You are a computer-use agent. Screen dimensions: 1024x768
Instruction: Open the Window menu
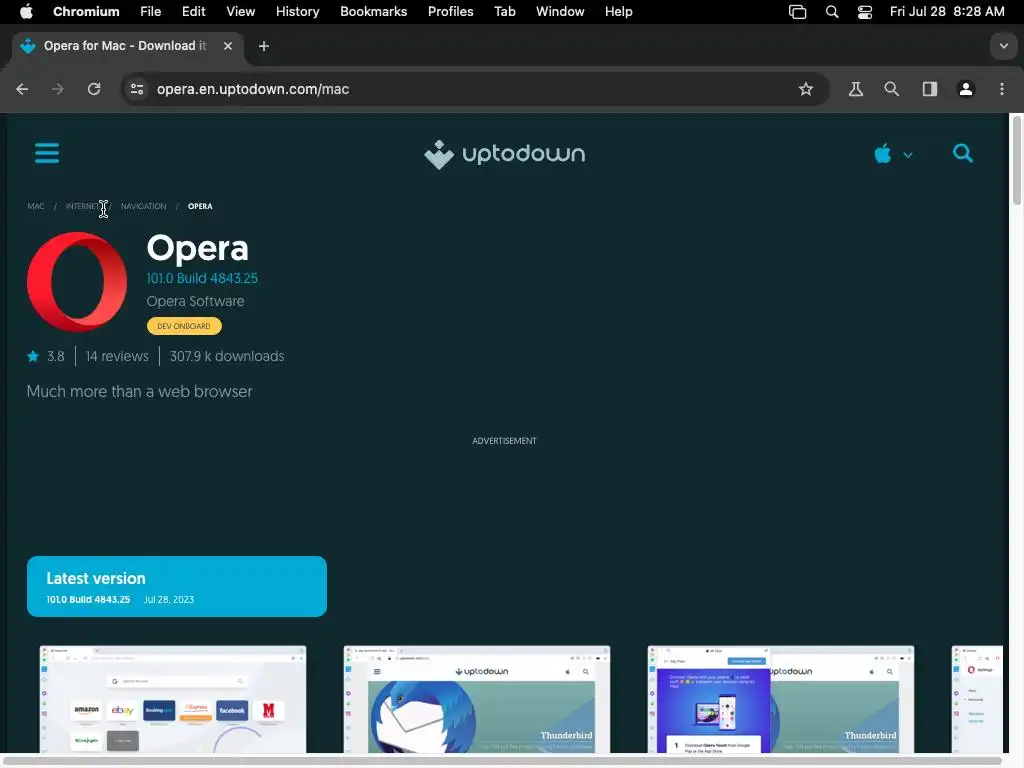coord(560,11)
